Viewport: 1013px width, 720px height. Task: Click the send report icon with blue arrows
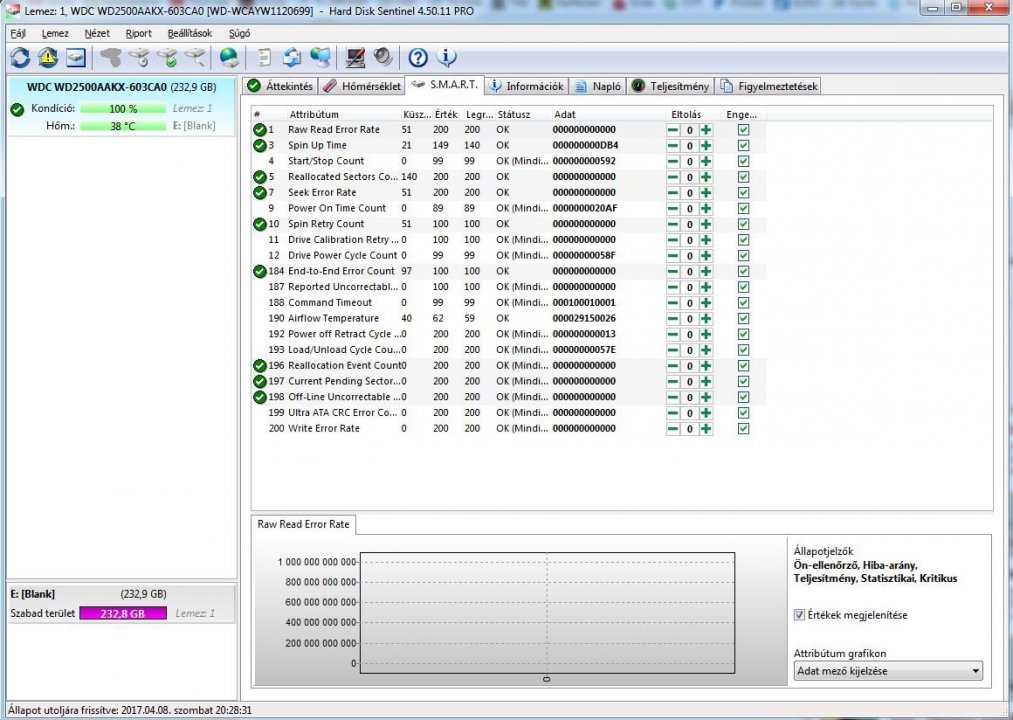click(292, 58)
